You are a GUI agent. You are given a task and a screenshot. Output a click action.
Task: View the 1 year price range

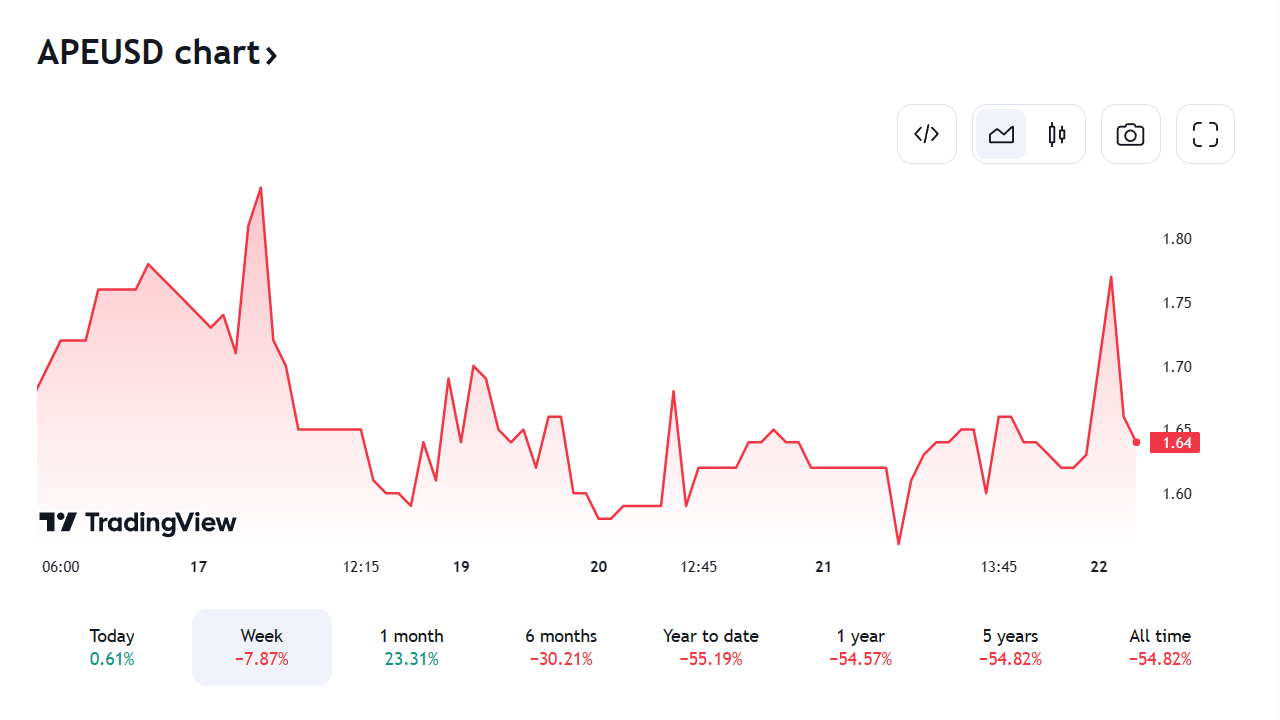click(861, 647)
